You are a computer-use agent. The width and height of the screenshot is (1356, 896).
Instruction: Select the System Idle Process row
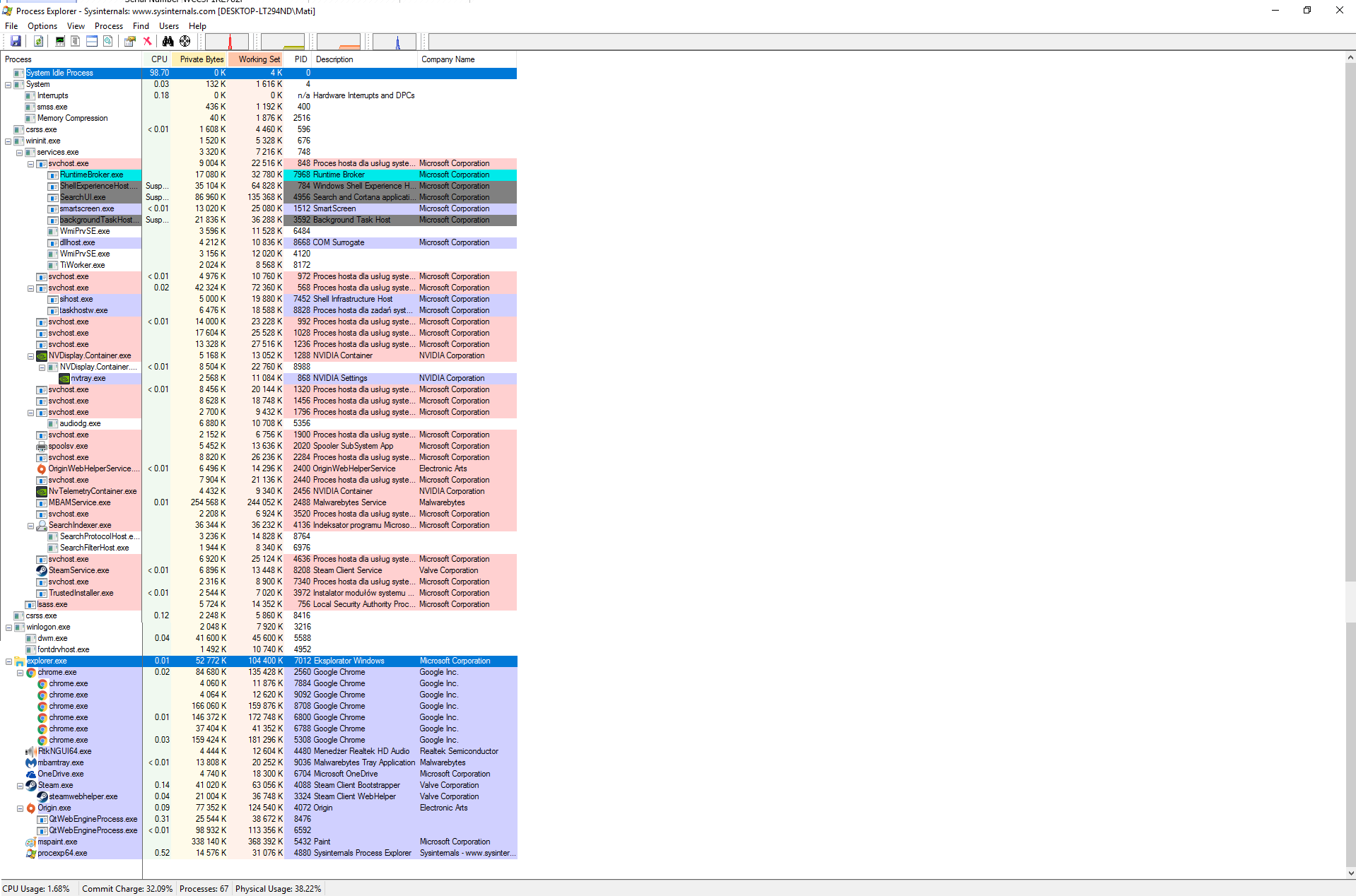[259, 73]
